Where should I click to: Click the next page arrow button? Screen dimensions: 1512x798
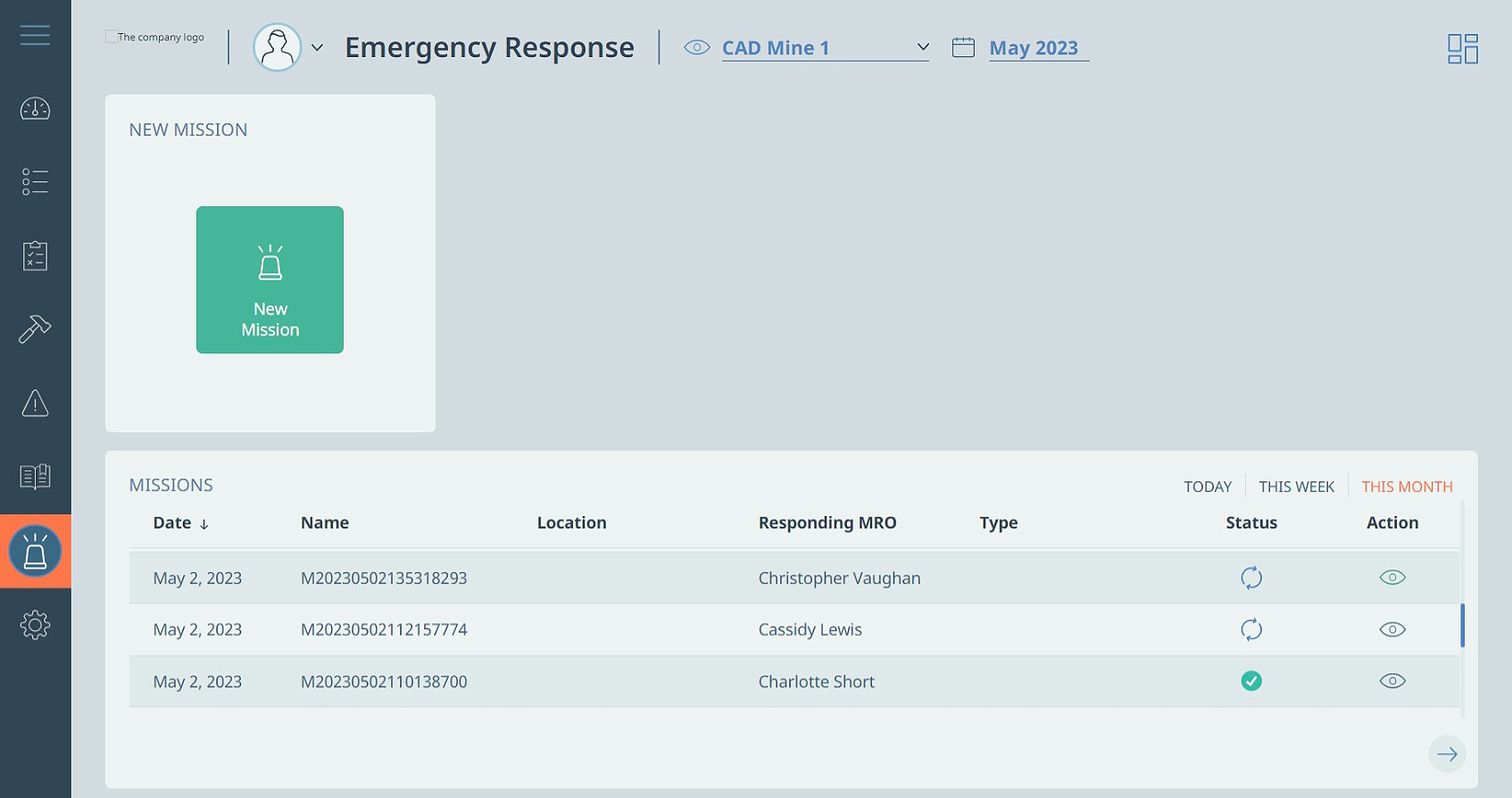[x=1447, y=754]
